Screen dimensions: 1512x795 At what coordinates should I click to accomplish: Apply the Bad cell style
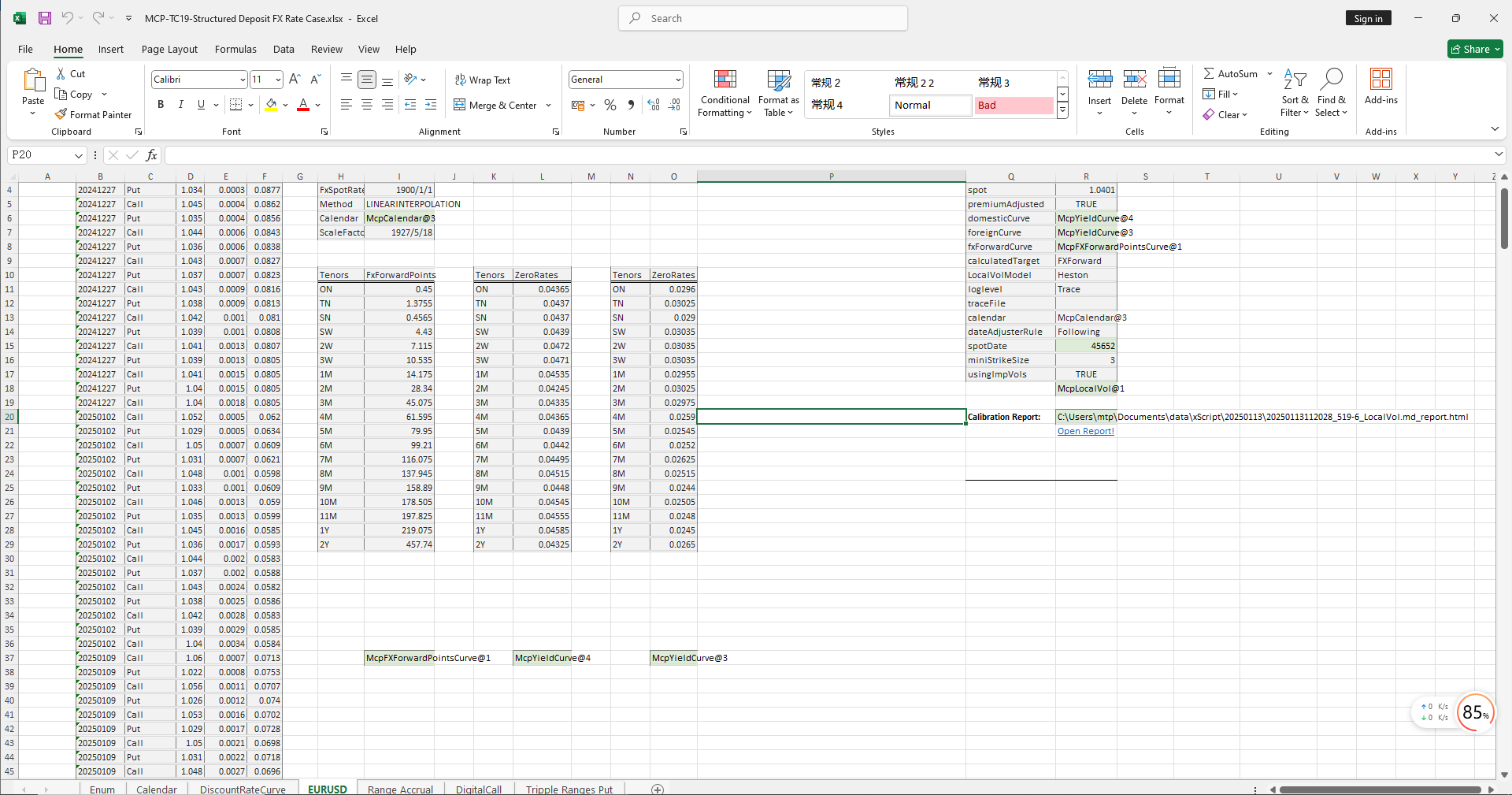pyautogui.click(x=1014, y=105)
